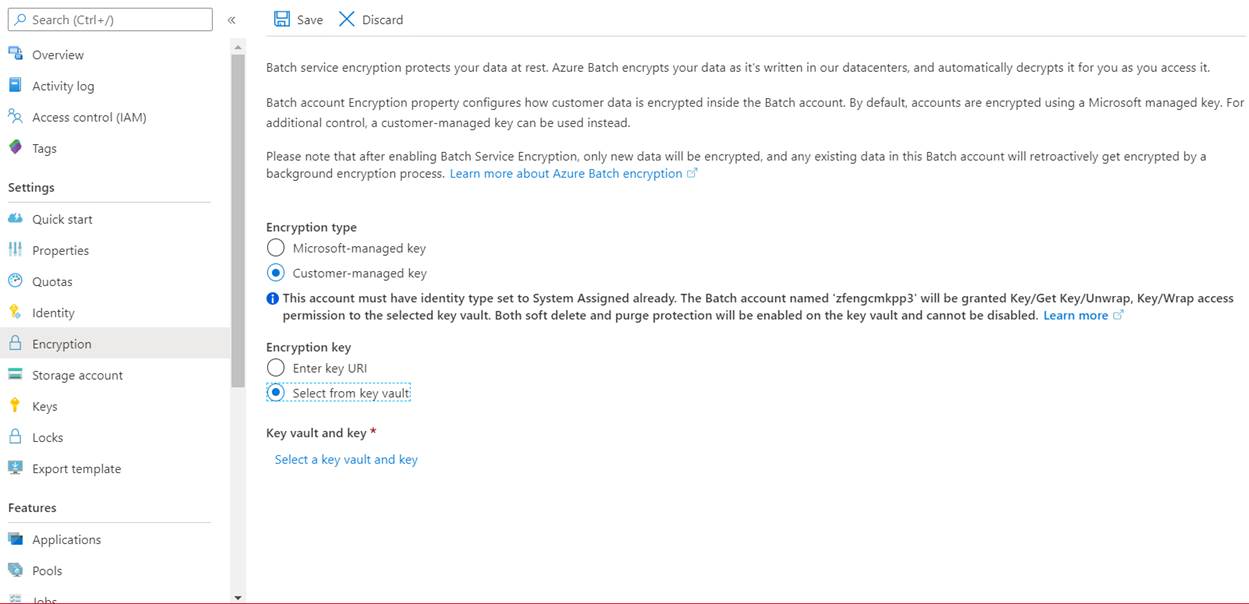Discard the current changes

point(370,19)
